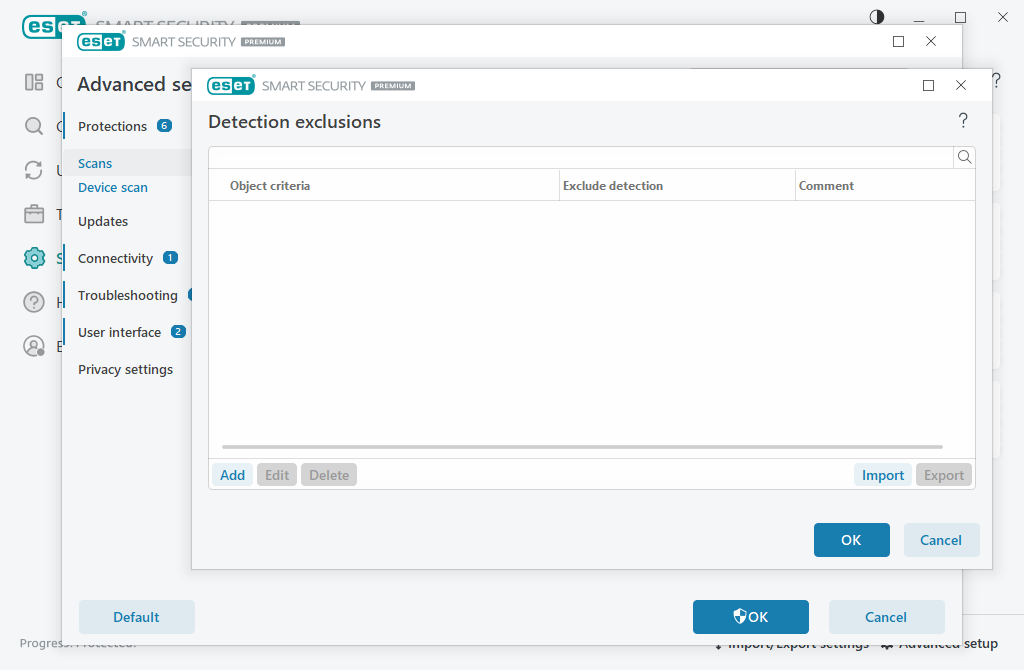Click Default in Advanced setup
1024x670 pixels.
pos(136,617)
